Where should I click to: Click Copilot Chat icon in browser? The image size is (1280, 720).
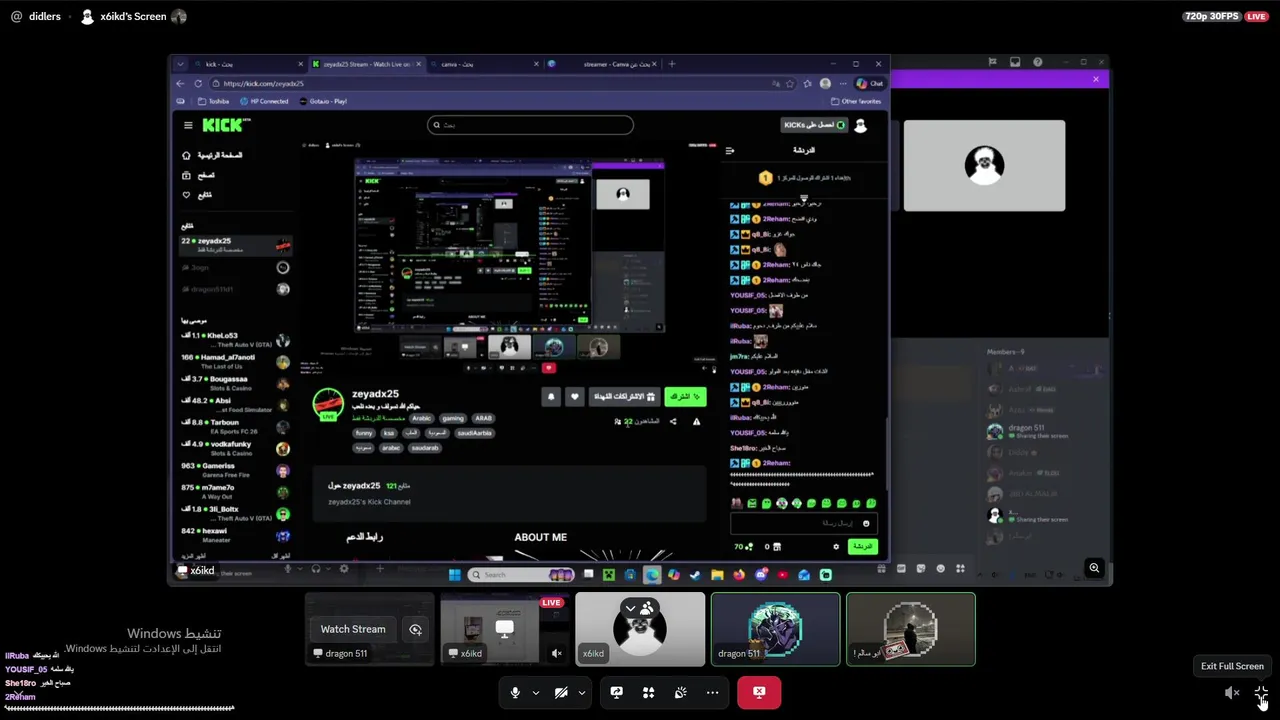[x=869, y=84]
